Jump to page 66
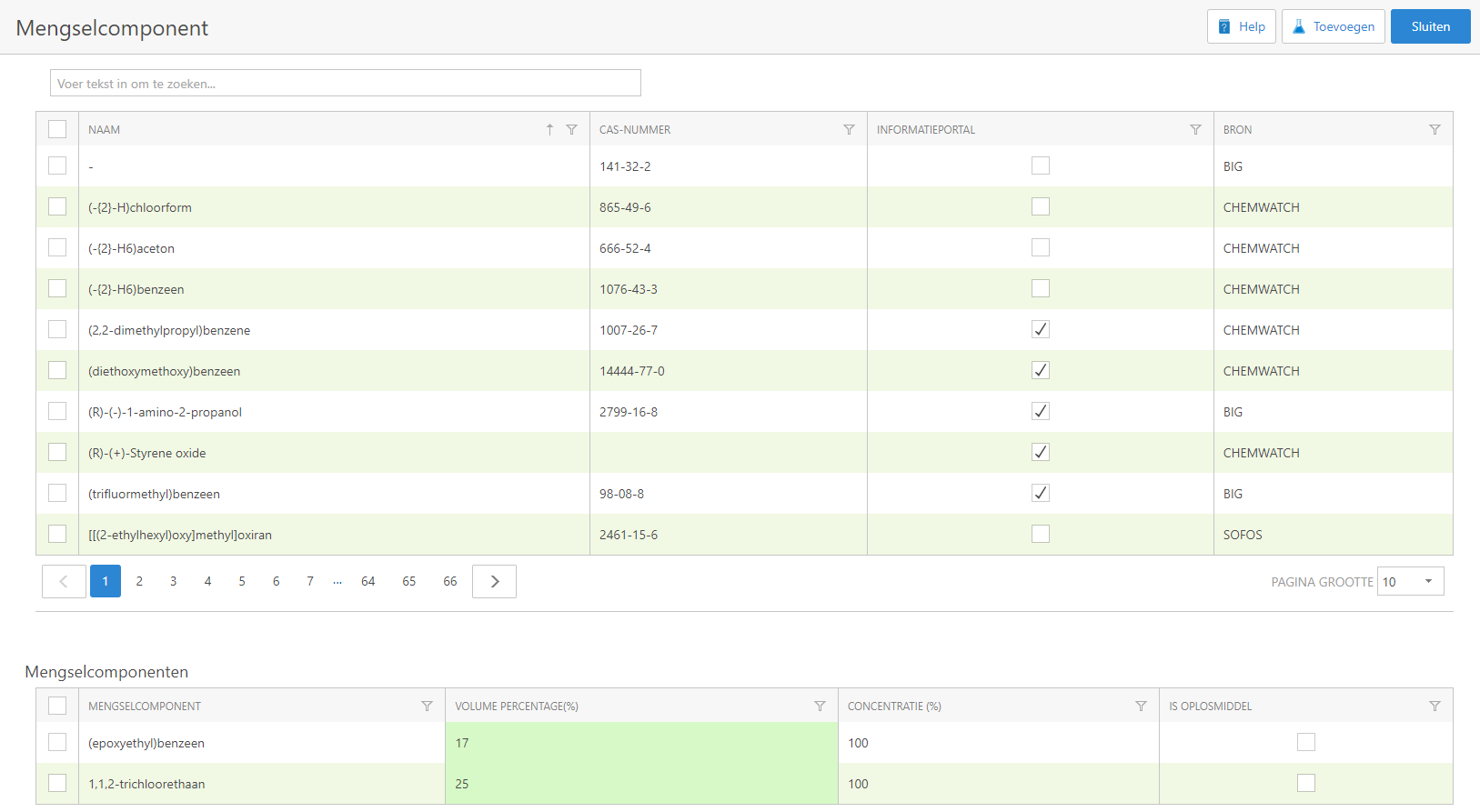Screen dimensions: 1480x812 (x=450, y=582)
